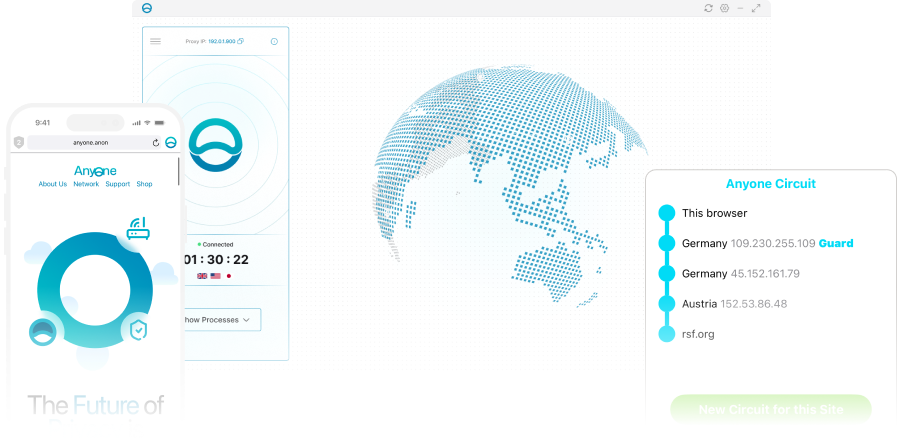Screen dimensions: 897x438
Task: Expand the Show Processes dropdown
Action: click(222, 320)
